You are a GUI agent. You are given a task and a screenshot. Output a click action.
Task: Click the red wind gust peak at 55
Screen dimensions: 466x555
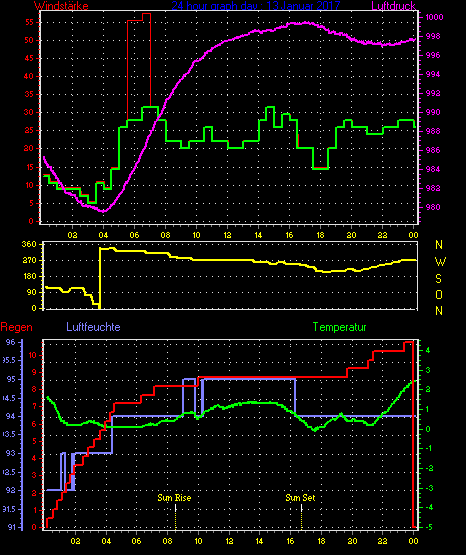pos(139,18)
